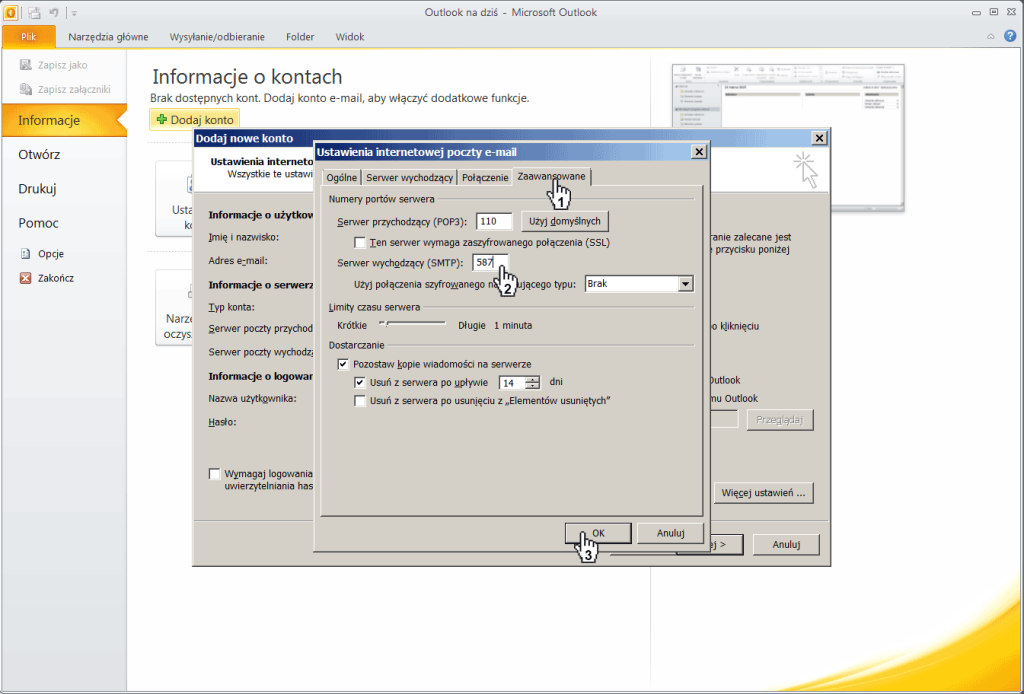
Task: Click the SMTP outgoing server port field
Action: click(x=490, y=263)
